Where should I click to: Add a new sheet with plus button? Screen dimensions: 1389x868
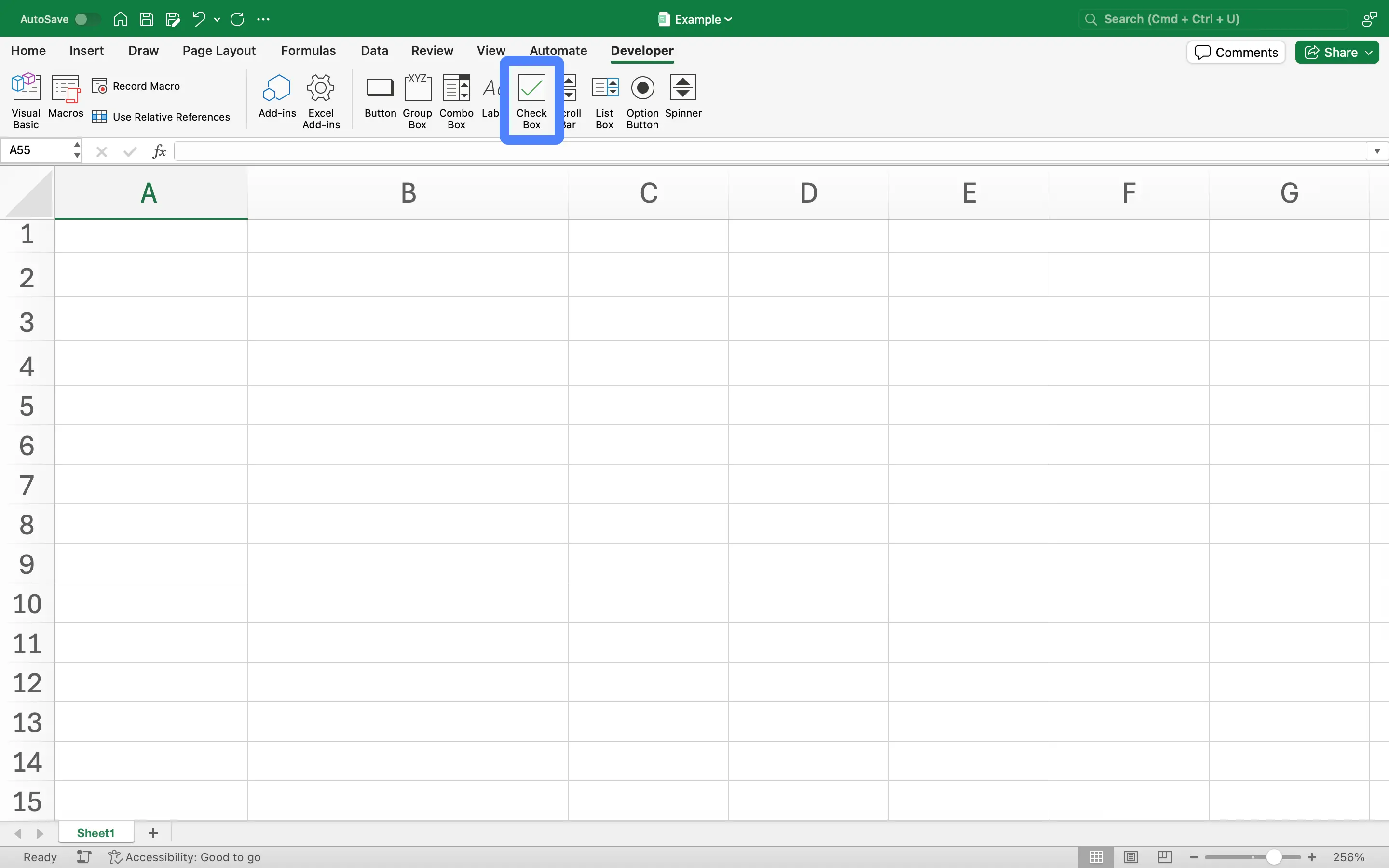point(153,833)
